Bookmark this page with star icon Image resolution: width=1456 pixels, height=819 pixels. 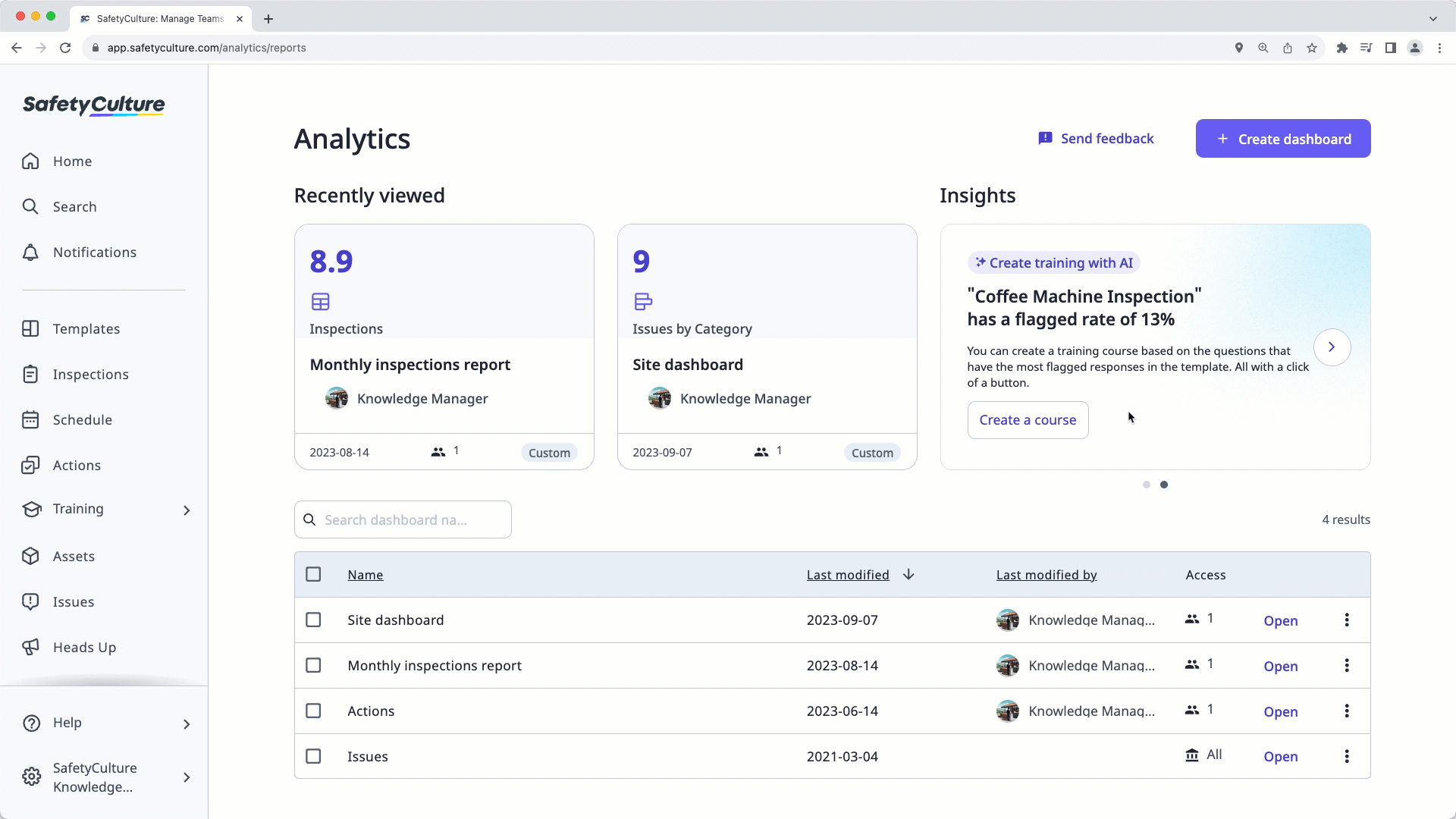coord(1312,48)
